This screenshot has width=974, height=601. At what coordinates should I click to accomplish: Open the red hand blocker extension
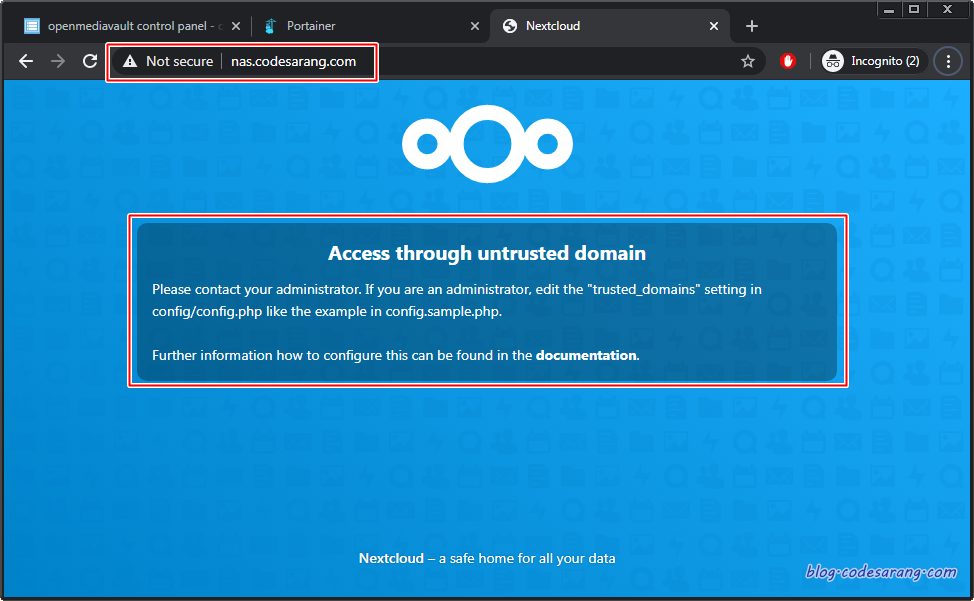coord(788,61)
